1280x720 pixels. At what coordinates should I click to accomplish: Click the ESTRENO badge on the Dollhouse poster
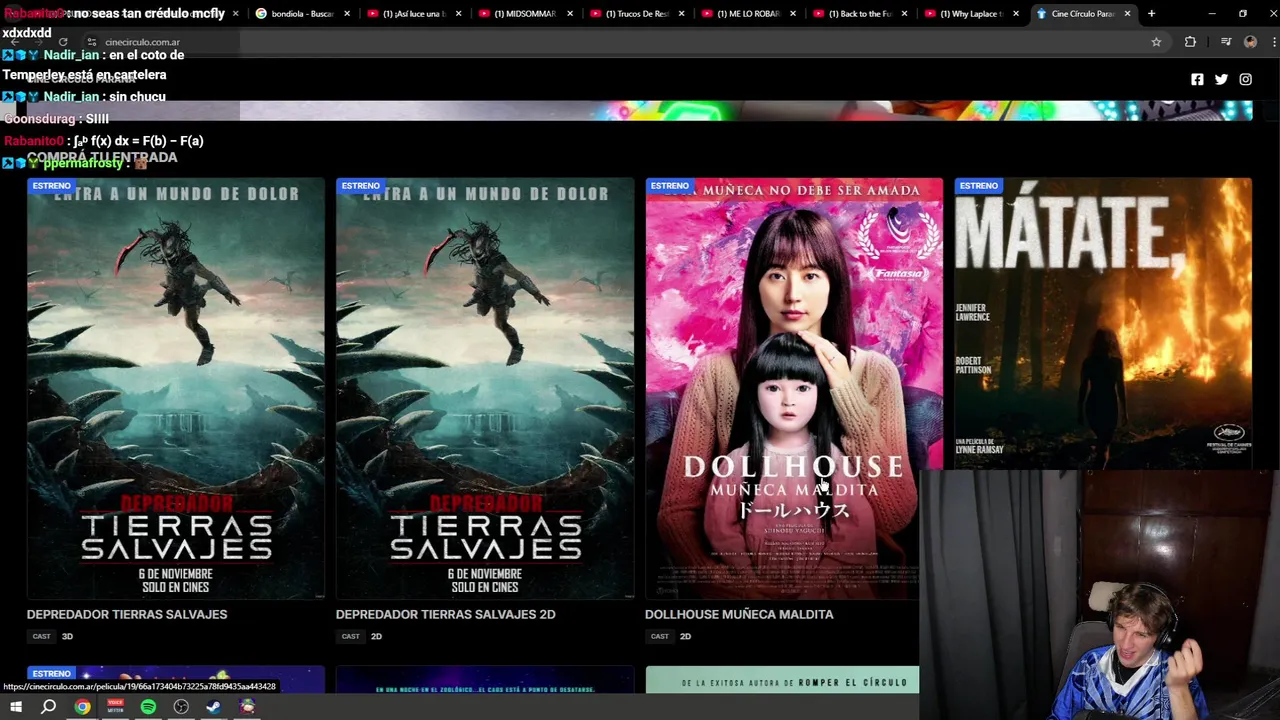[669, 185]
